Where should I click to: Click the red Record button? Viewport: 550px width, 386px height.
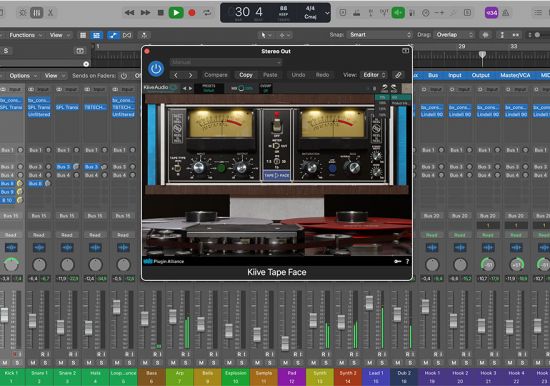(192, 13)
